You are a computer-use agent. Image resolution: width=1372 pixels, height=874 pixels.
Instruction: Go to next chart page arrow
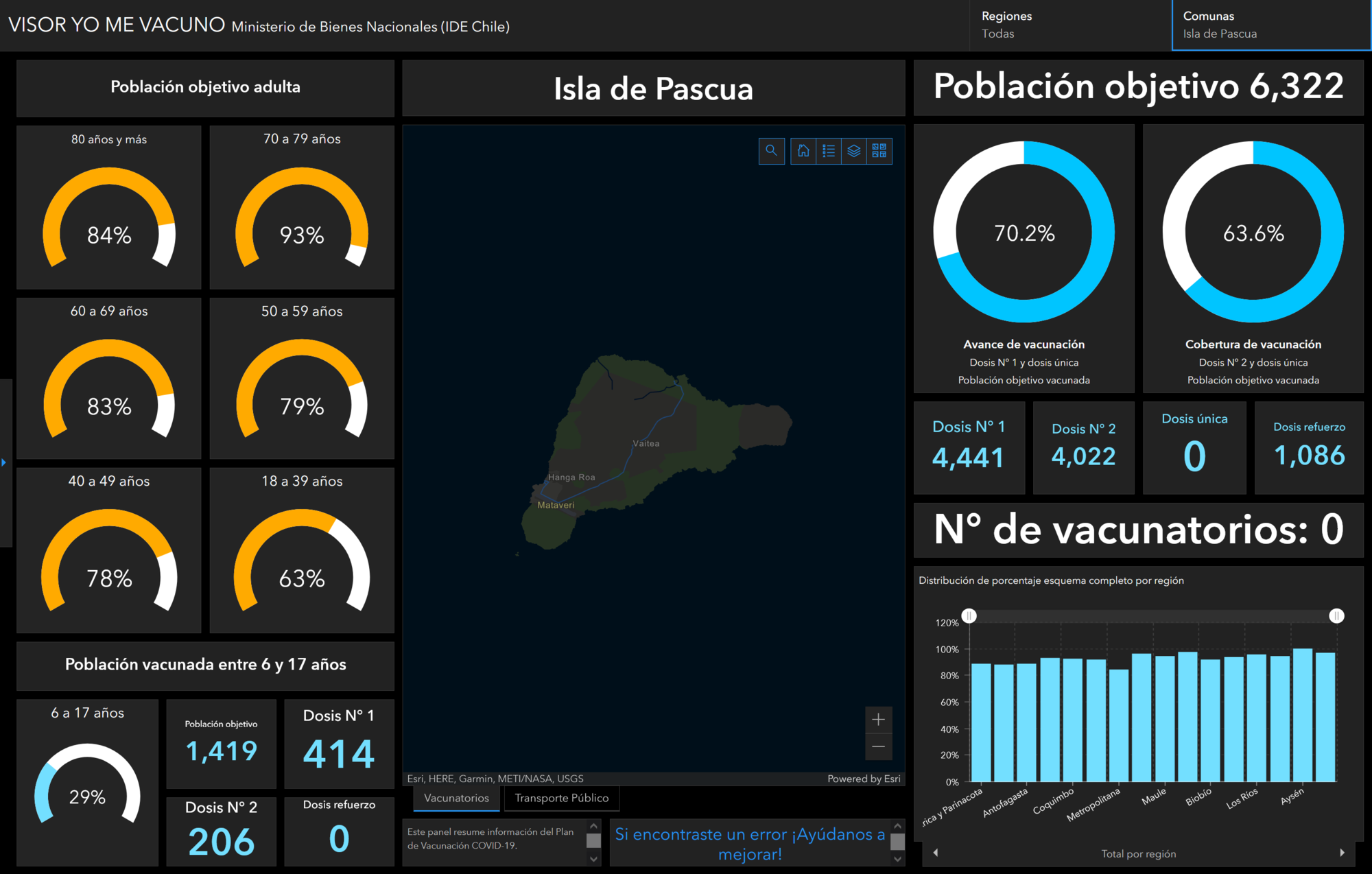click(1342, 853)
